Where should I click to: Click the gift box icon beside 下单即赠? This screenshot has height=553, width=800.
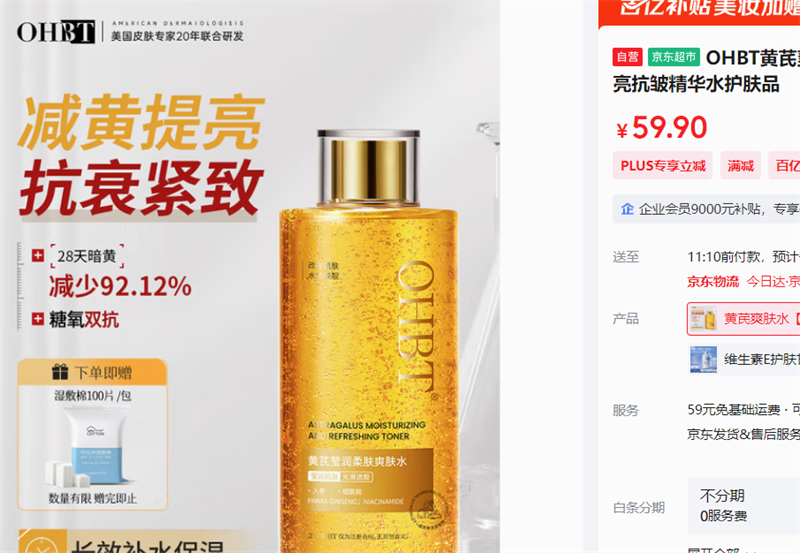tap(60, 372)
